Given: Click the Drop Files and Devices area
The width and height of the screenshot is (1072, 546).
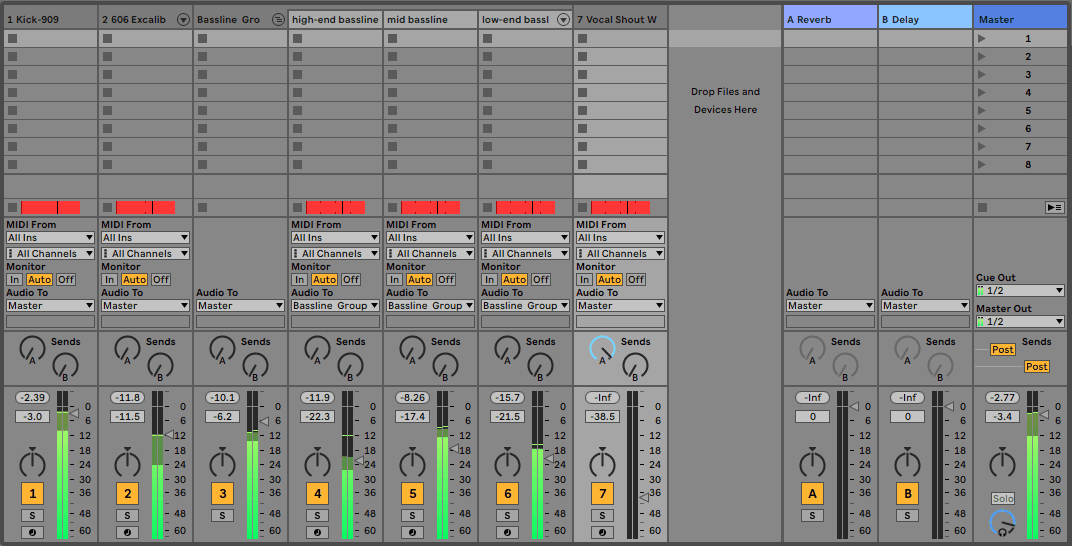Looking at the screenshot, I should (x=725, y=100).
